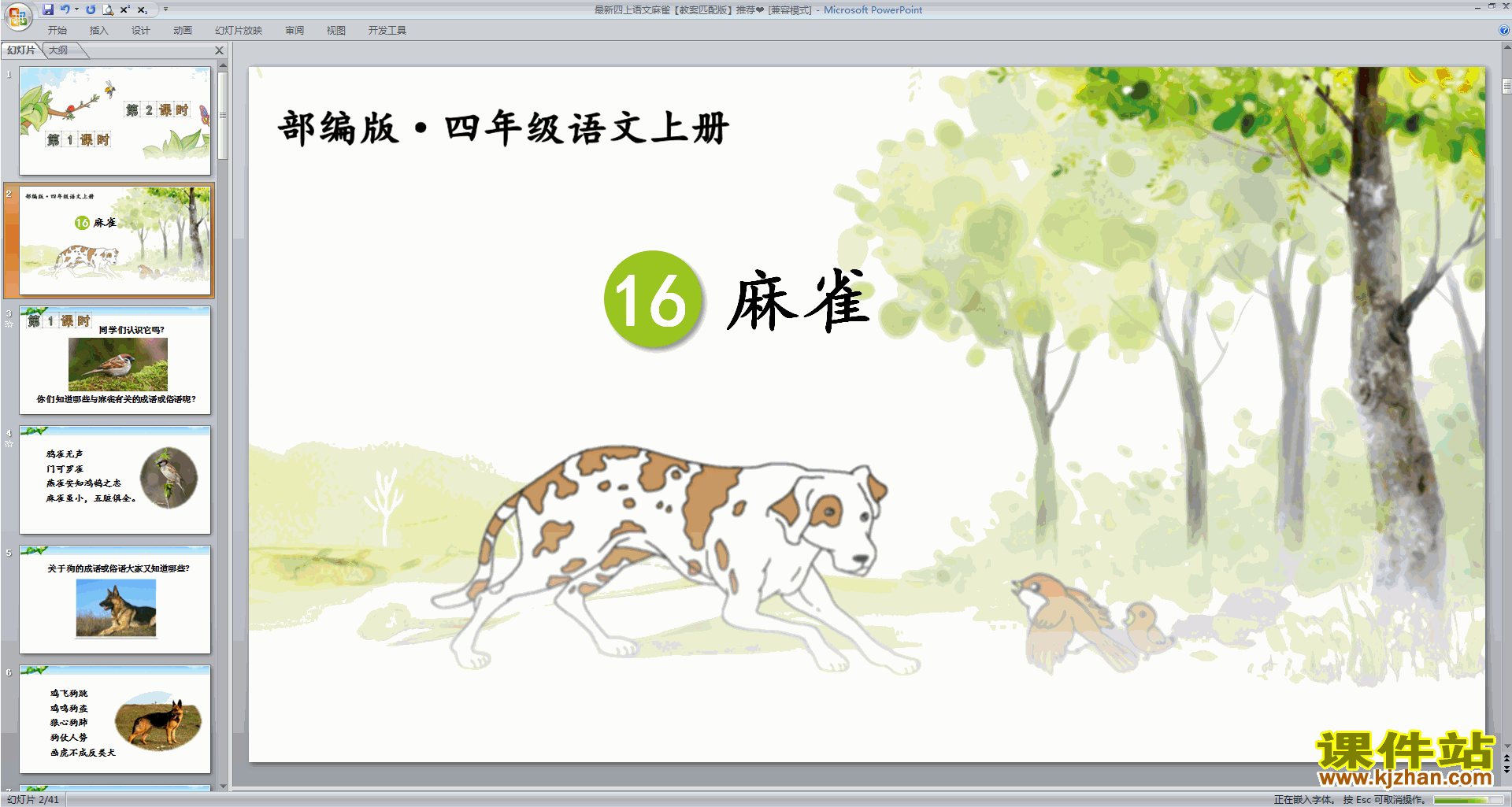Select slide 1 thumbnail with 第2课时
Screen dimensions: 1512x807
[115, 120]
